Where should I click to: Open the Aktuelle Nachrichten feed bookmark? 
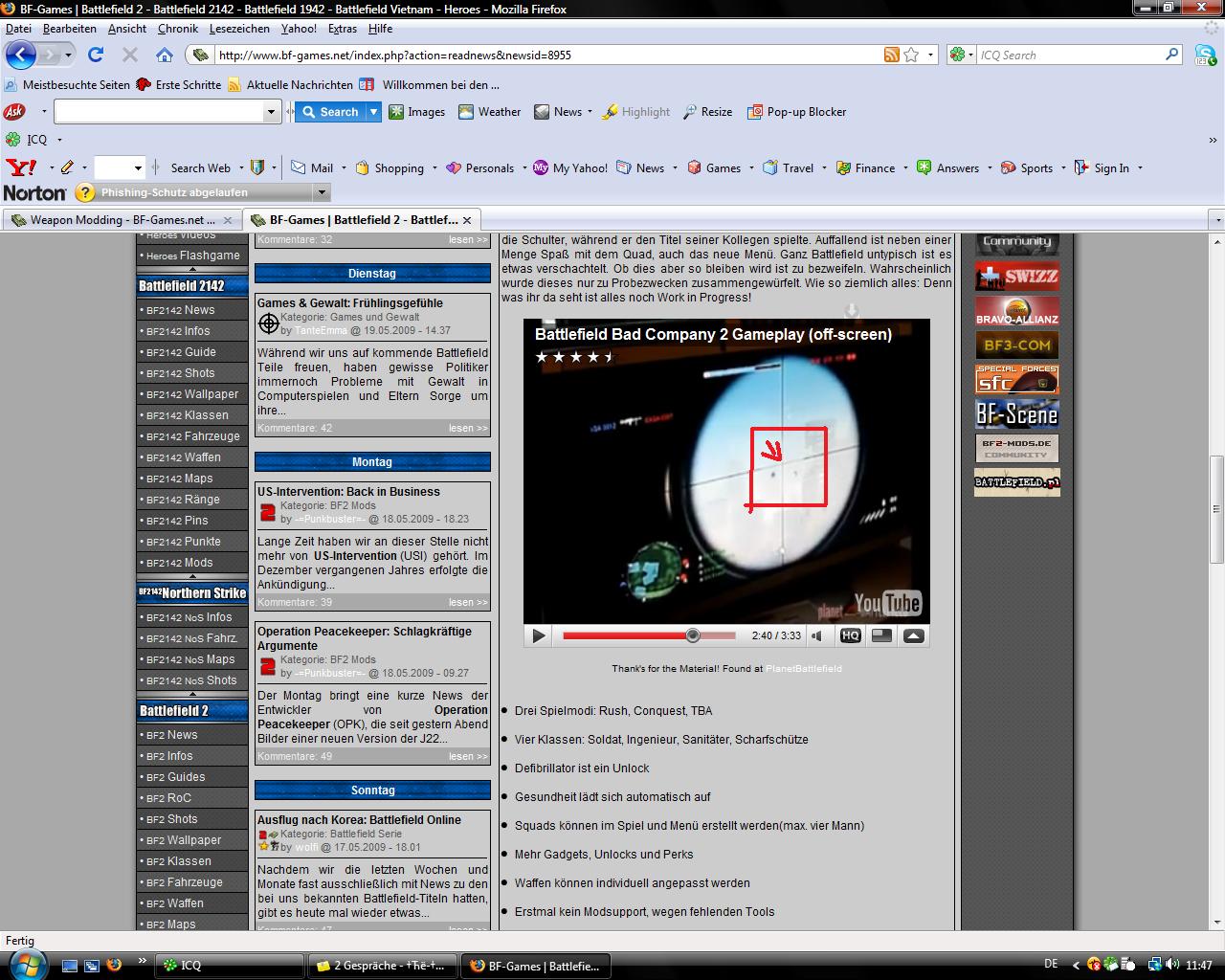click(290, 84)
